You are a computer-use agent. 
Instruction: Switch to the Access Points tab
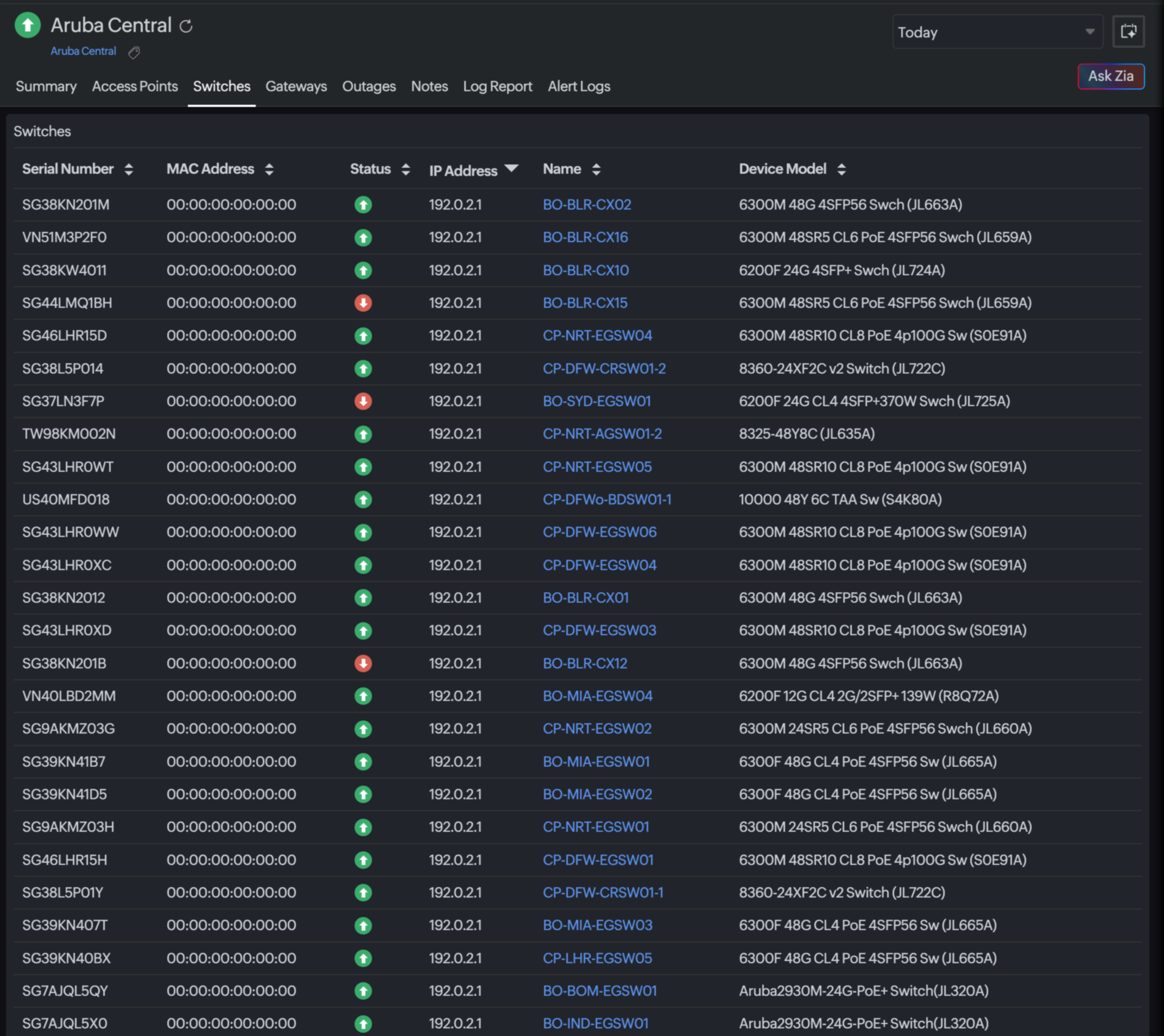(135, 86)
